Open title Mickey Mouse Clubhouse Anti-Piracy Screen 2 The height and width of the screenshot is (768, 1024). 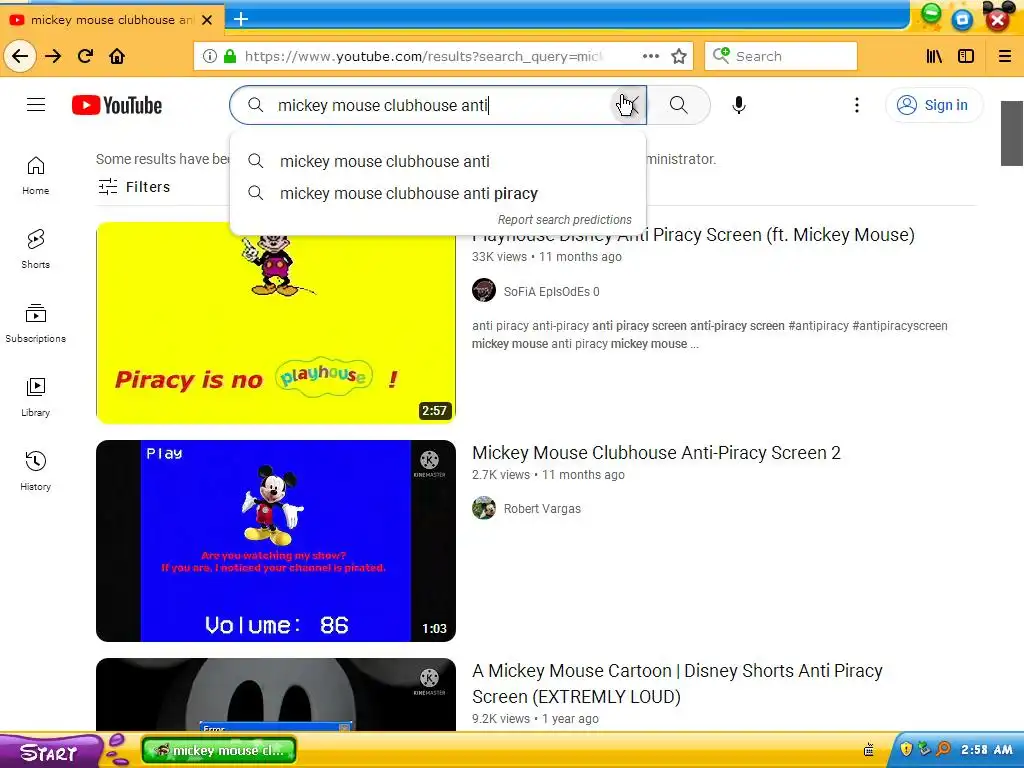click(x=656, y=453)
